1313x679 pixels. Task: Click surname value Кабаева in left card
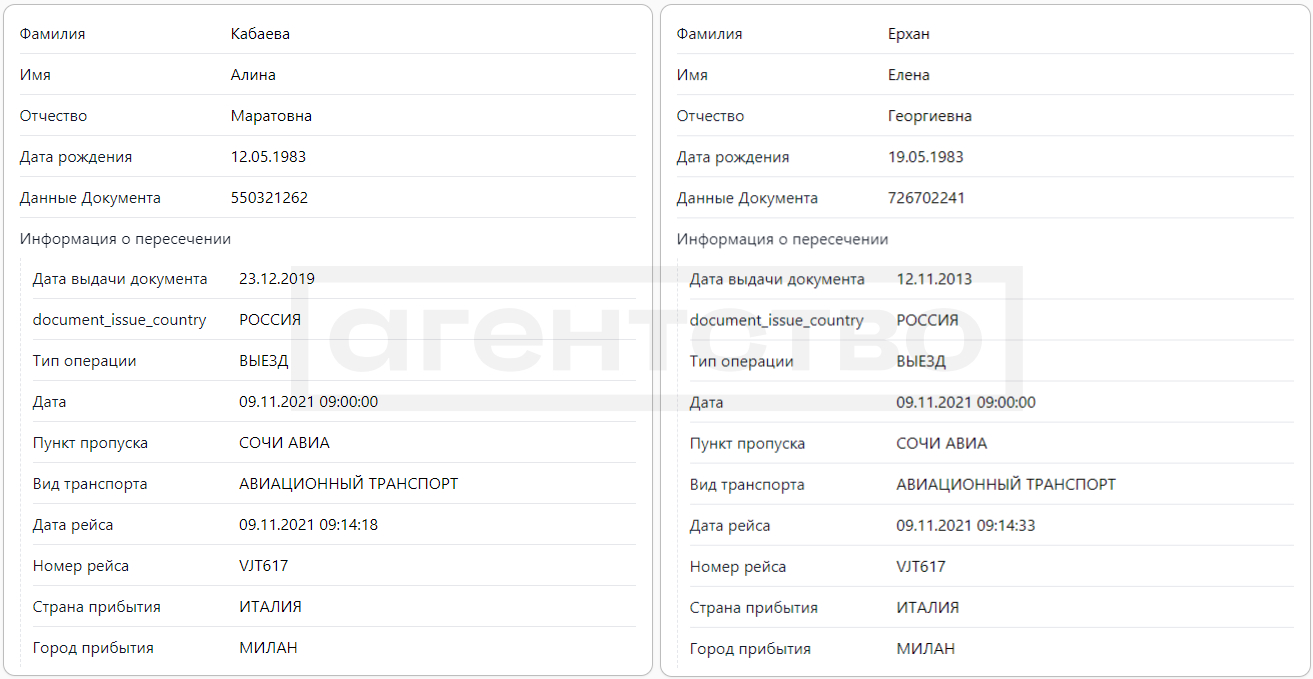260,34
